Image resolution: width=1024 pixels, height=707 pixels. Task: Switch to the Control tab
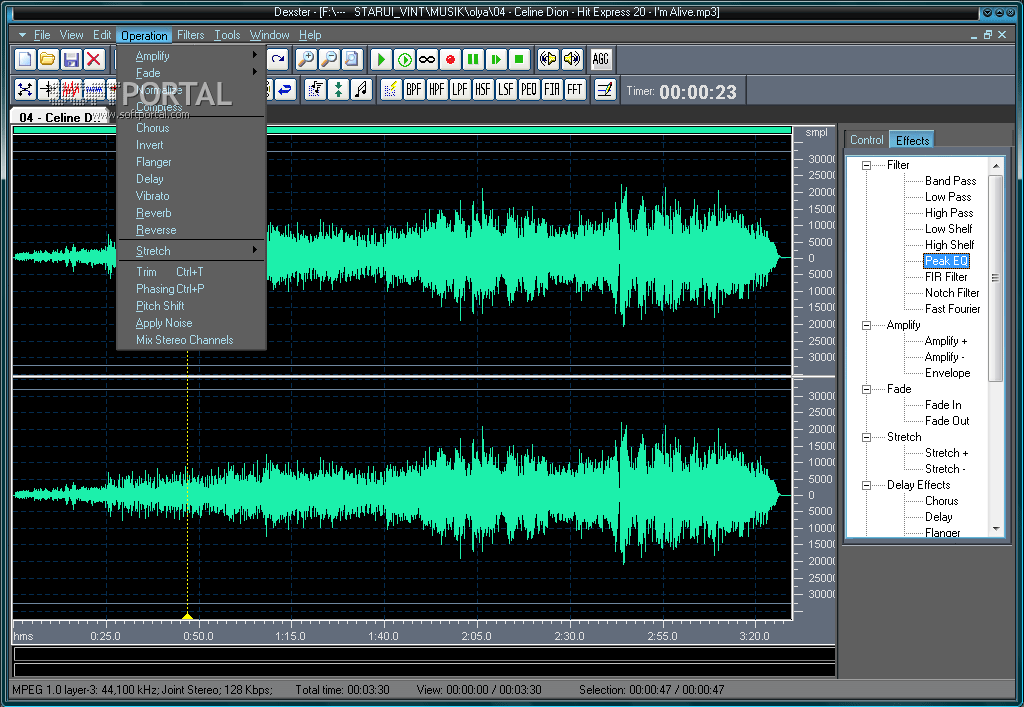[866, 140]
